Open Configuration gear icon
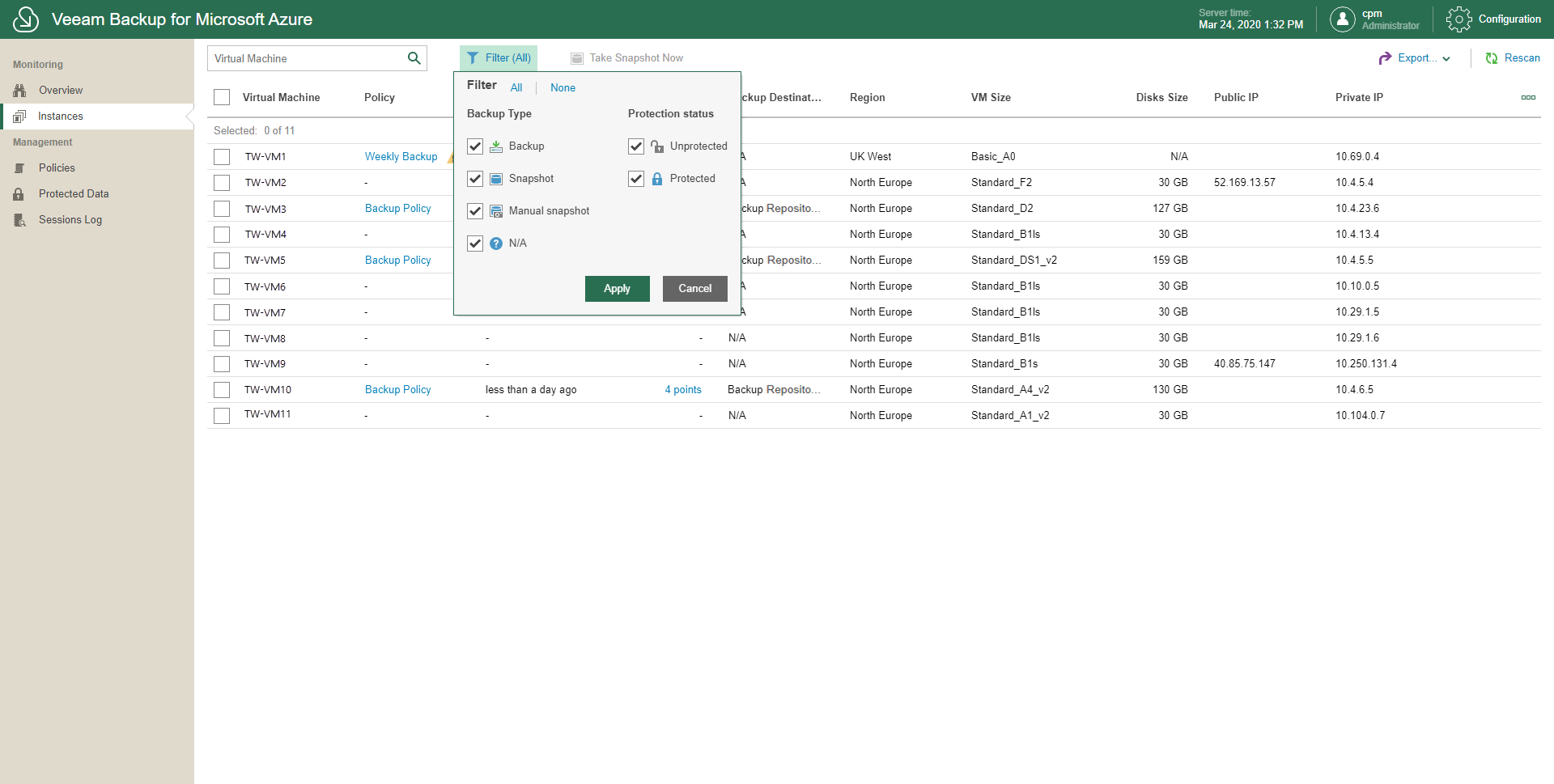The image size is (1554, 784). [x=1458, y=19]
